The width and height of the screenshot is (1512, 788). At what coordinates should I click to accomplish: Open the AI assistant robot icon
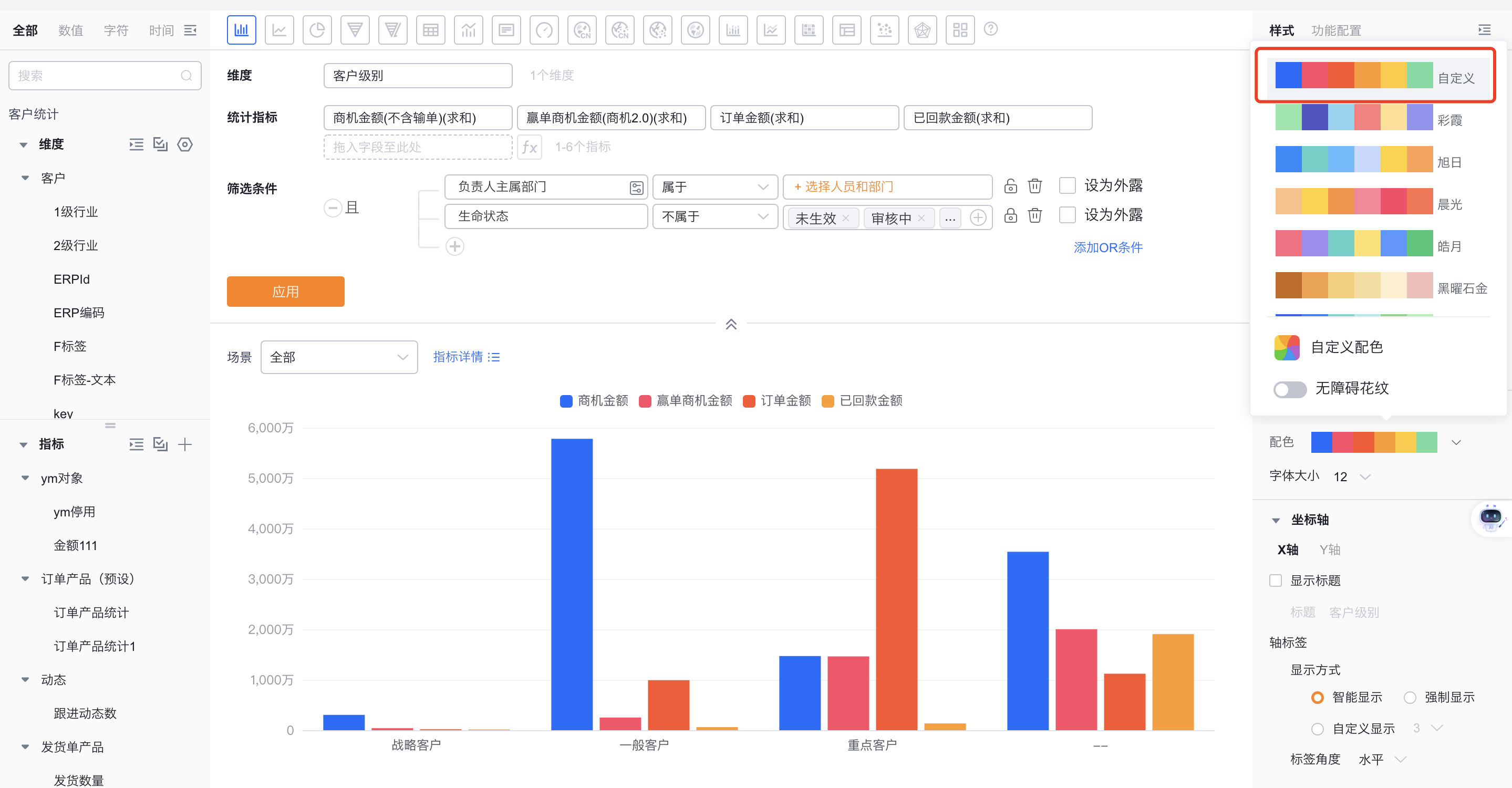click(1490, 518)
